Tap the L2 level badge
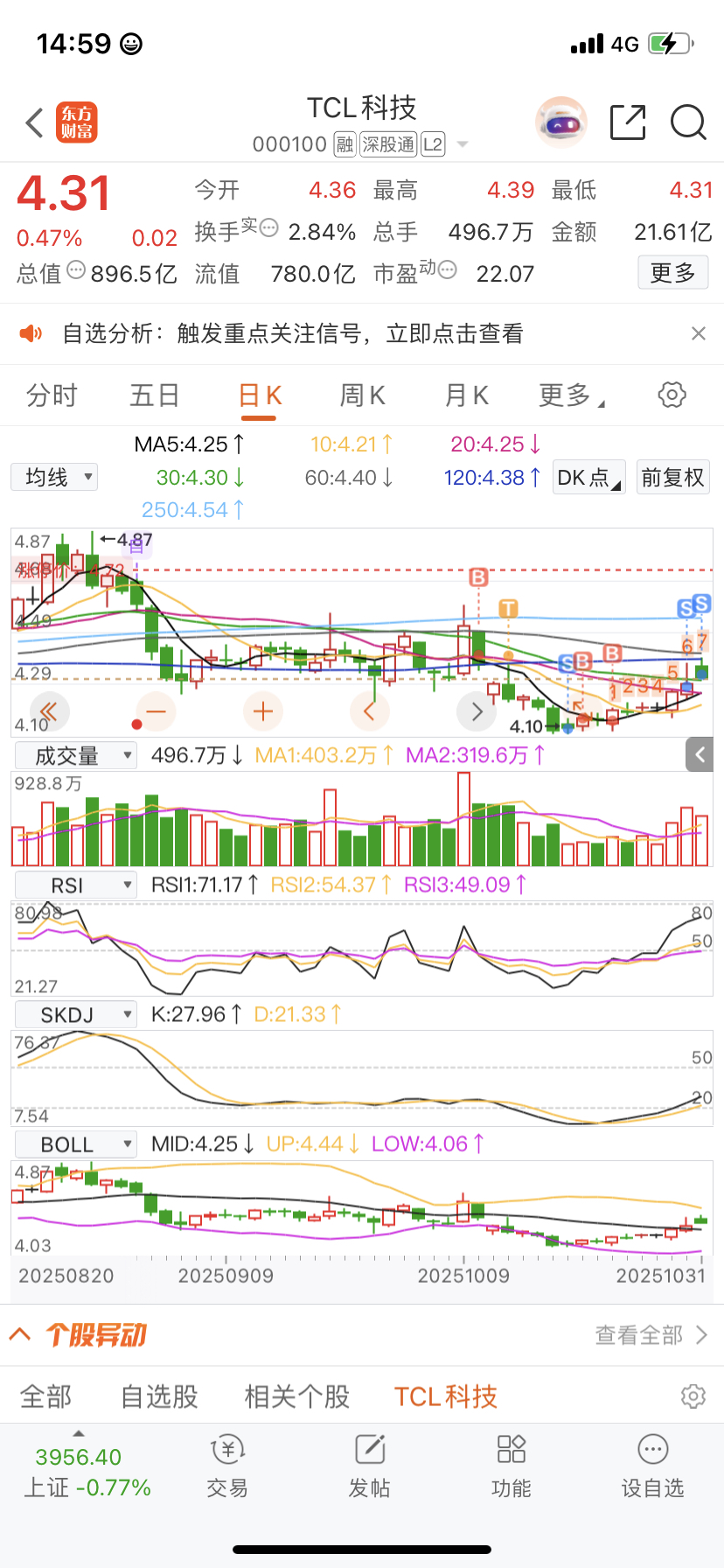Viewport: 724px width, 1568px height. (433, 144)
